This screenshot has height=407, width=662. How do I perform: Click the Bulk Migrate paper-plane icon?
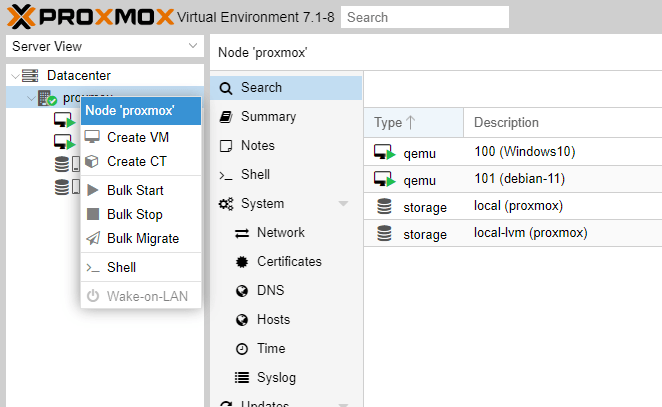[x=93, y=238]
